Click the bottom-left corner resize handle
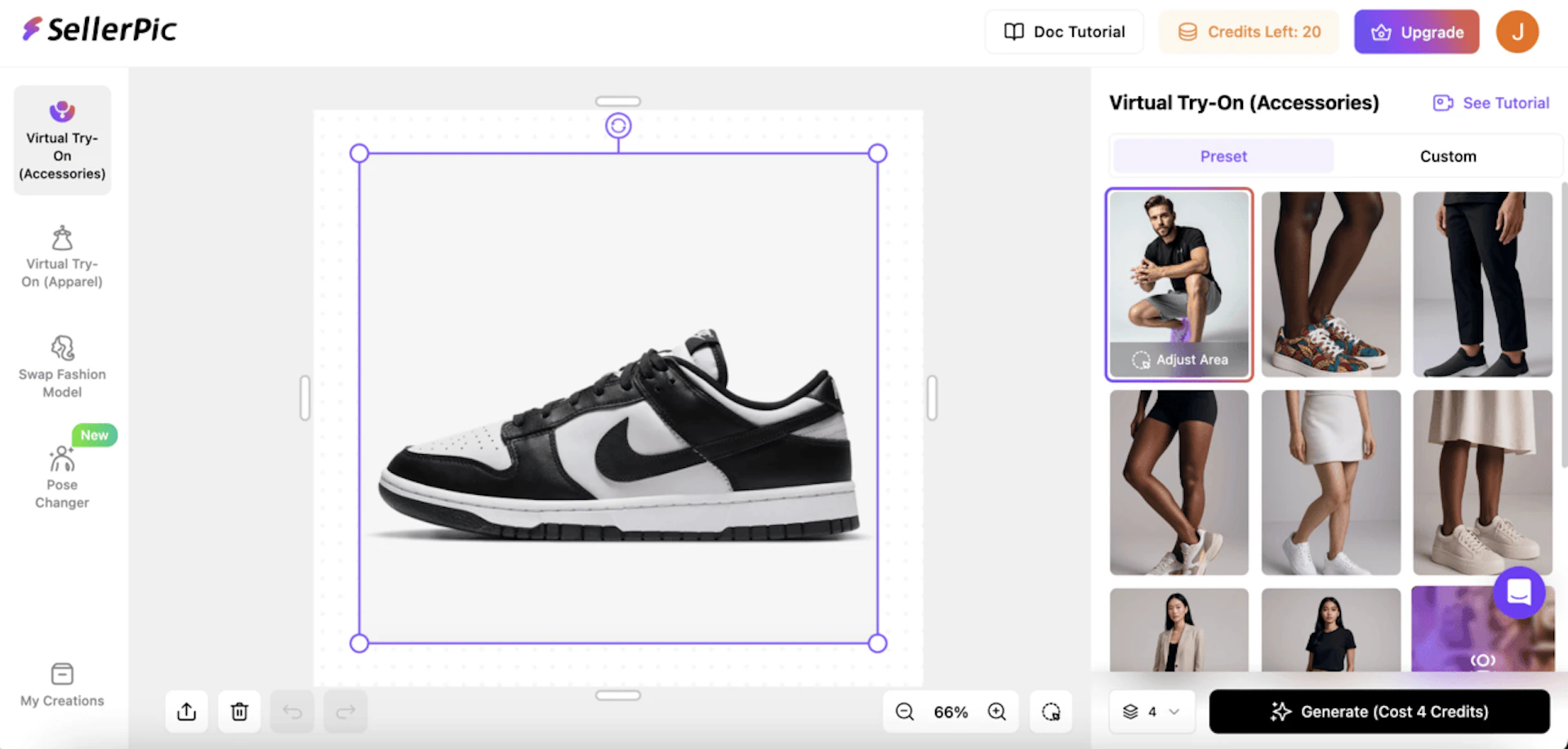 point(359,644)
